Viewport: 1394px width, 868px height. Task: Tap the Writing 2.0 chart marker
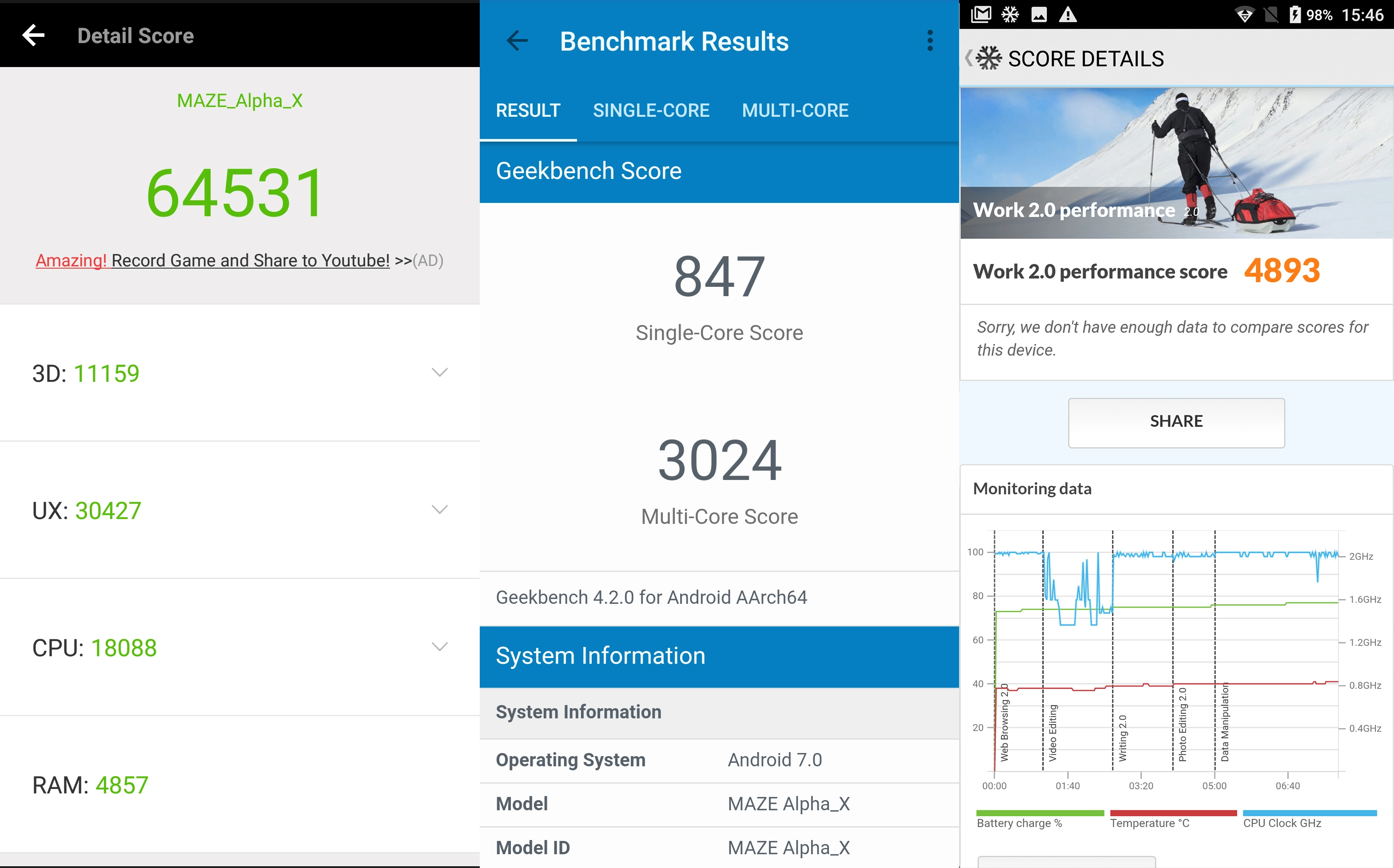tap(1122, 738)
